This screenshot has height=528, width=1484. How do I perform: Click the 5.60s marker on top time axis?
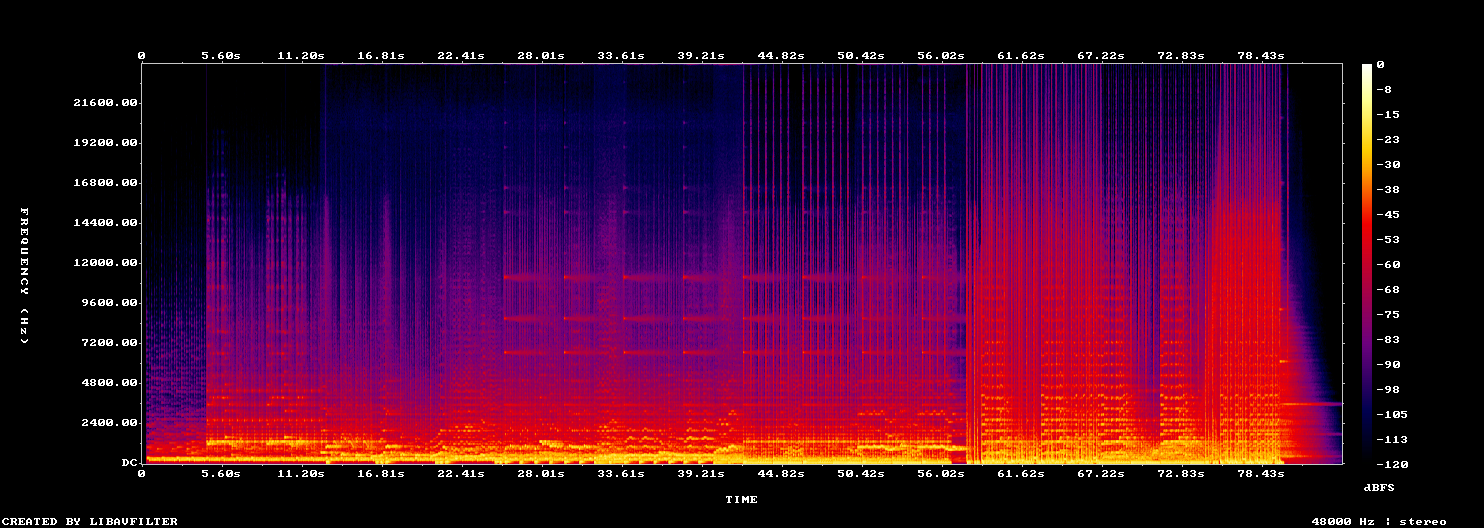pyautogui.click(x=221, y=56)
